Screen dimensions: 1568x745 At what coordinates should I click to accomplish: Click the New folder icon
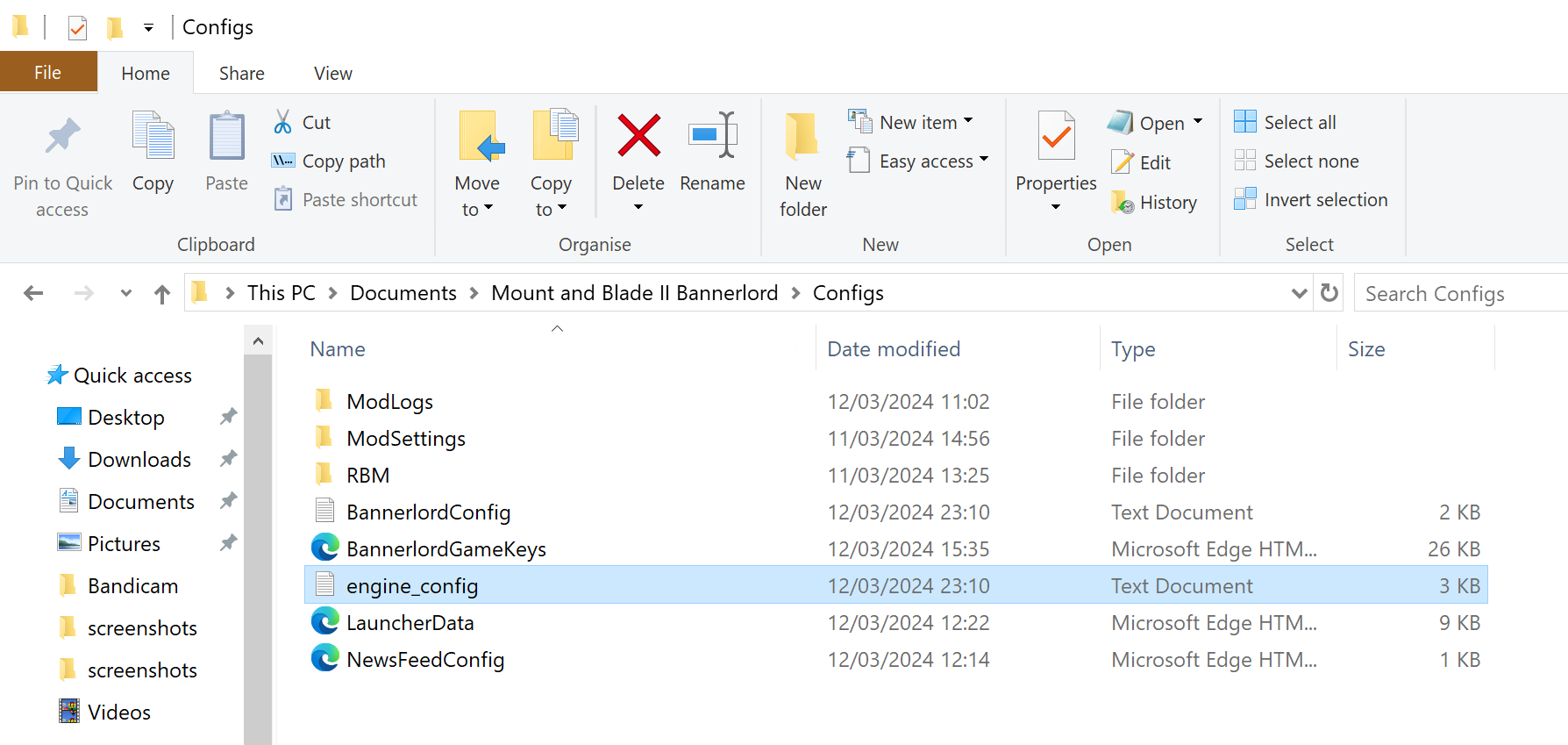[802, 135]
